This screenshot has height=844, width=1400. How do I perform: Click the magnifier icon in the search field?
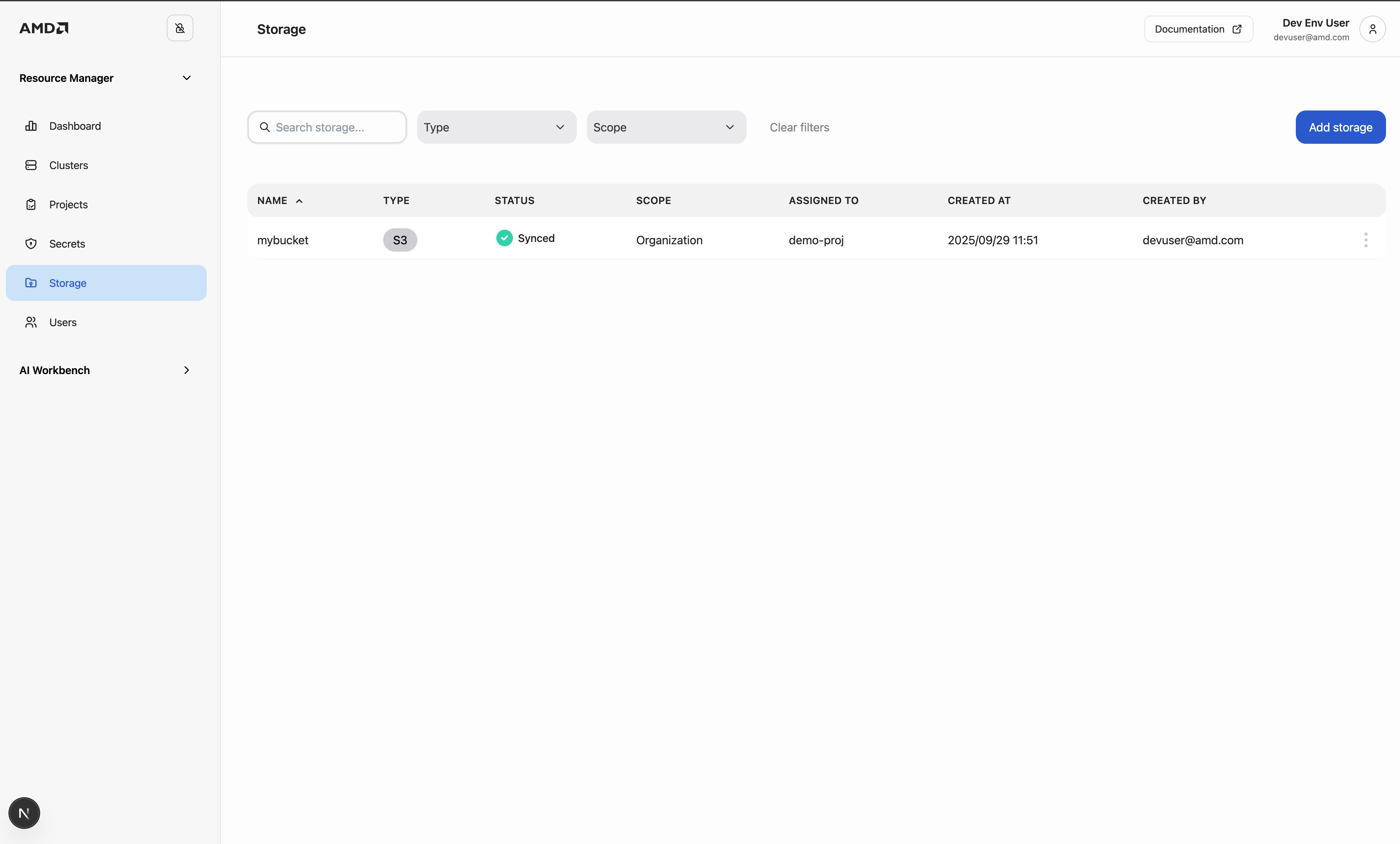click(x=265, y=127)
